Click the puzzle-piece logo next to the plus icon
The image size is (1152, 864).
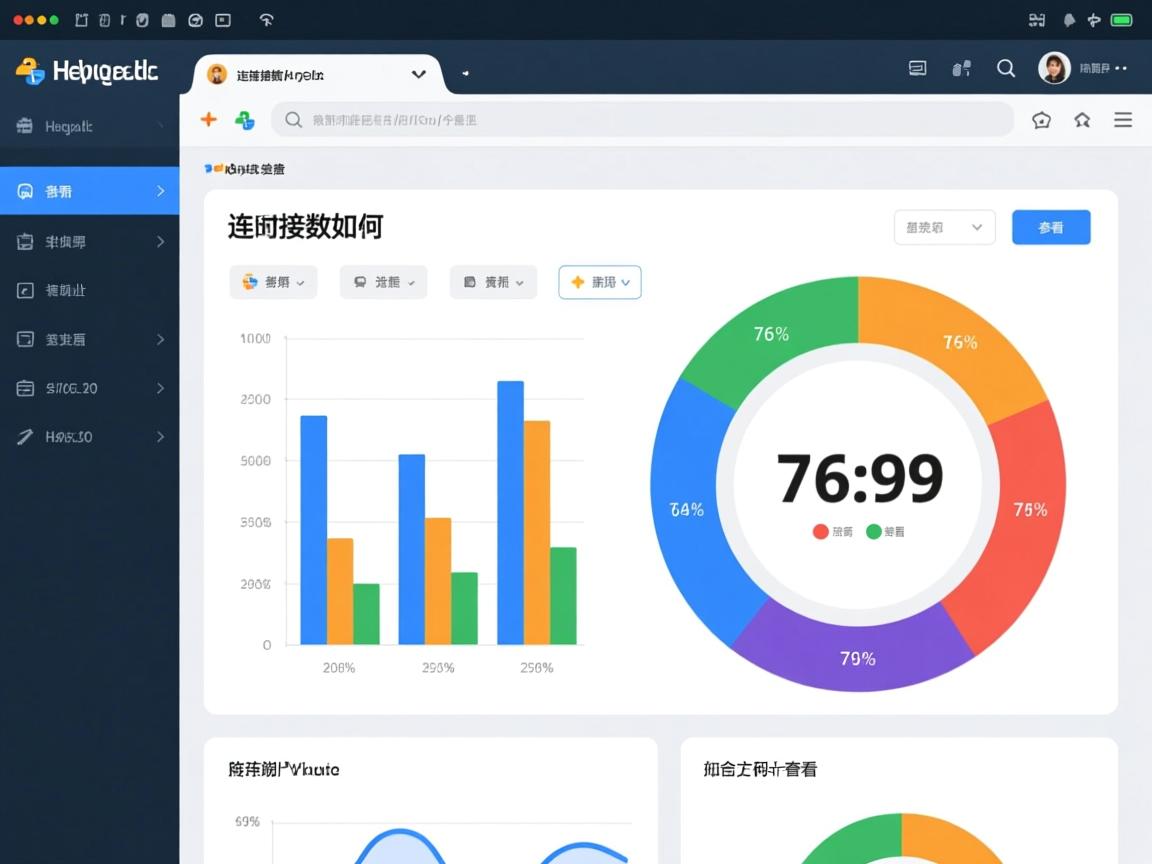245,119
